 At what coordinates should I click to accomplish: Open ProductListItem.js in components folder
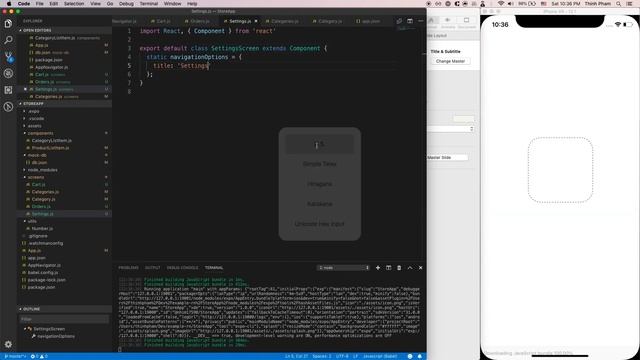pyautogui.click(x=50, y=148)
